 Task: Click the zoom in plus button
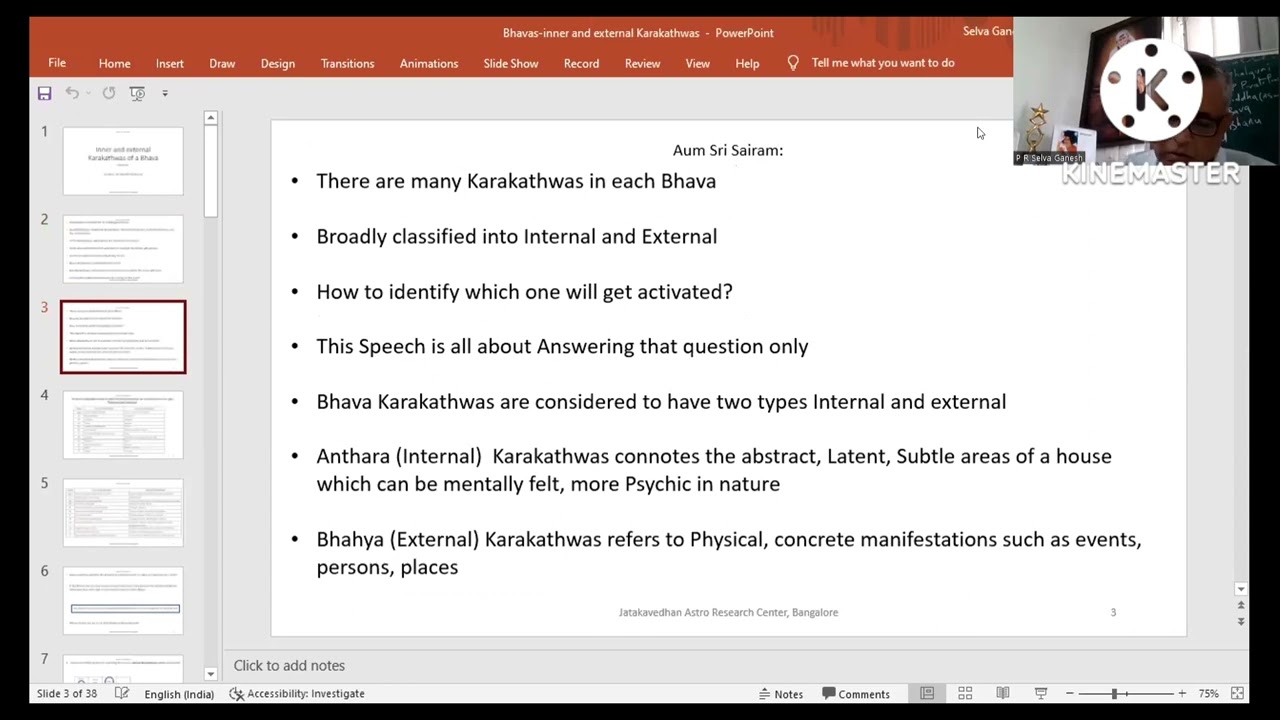1182,693
